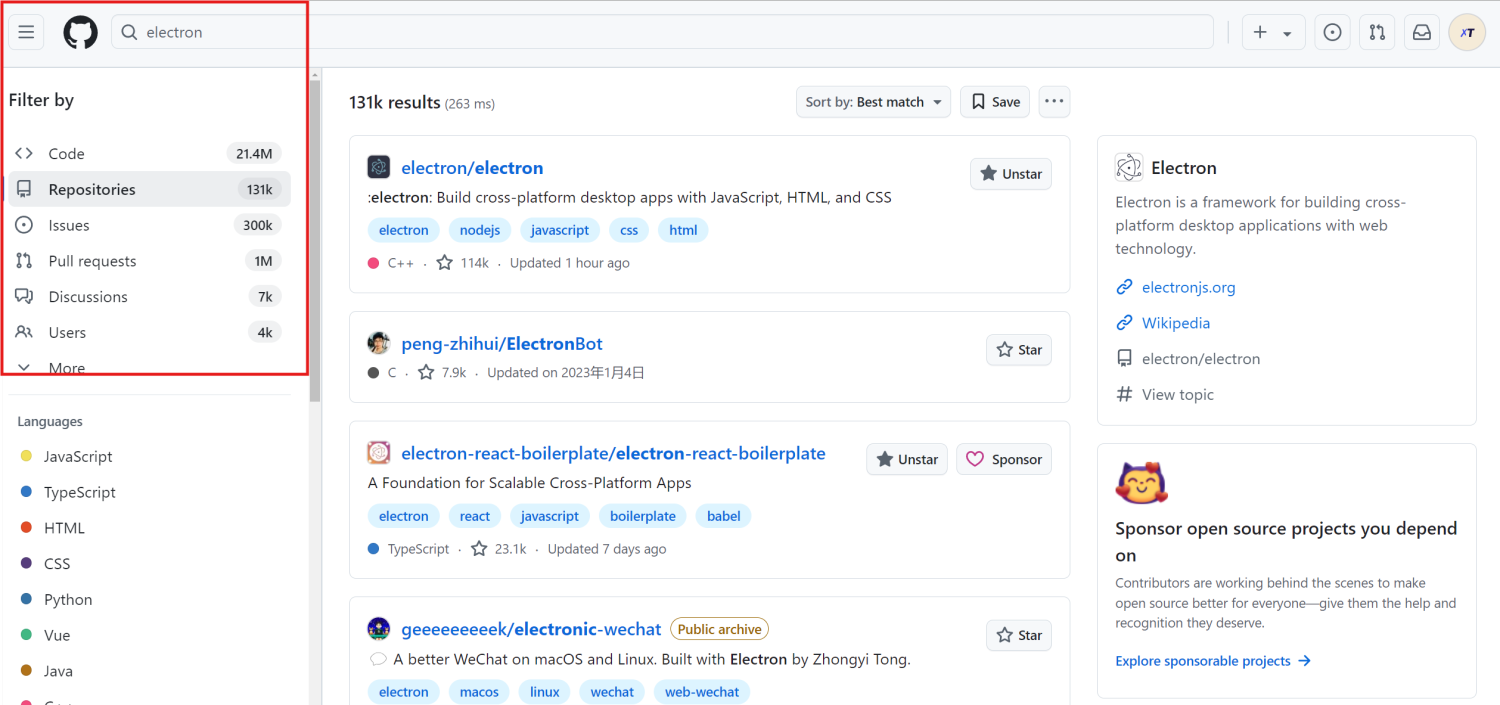Open the electronjs.org link

click(x=1188, y=287)
